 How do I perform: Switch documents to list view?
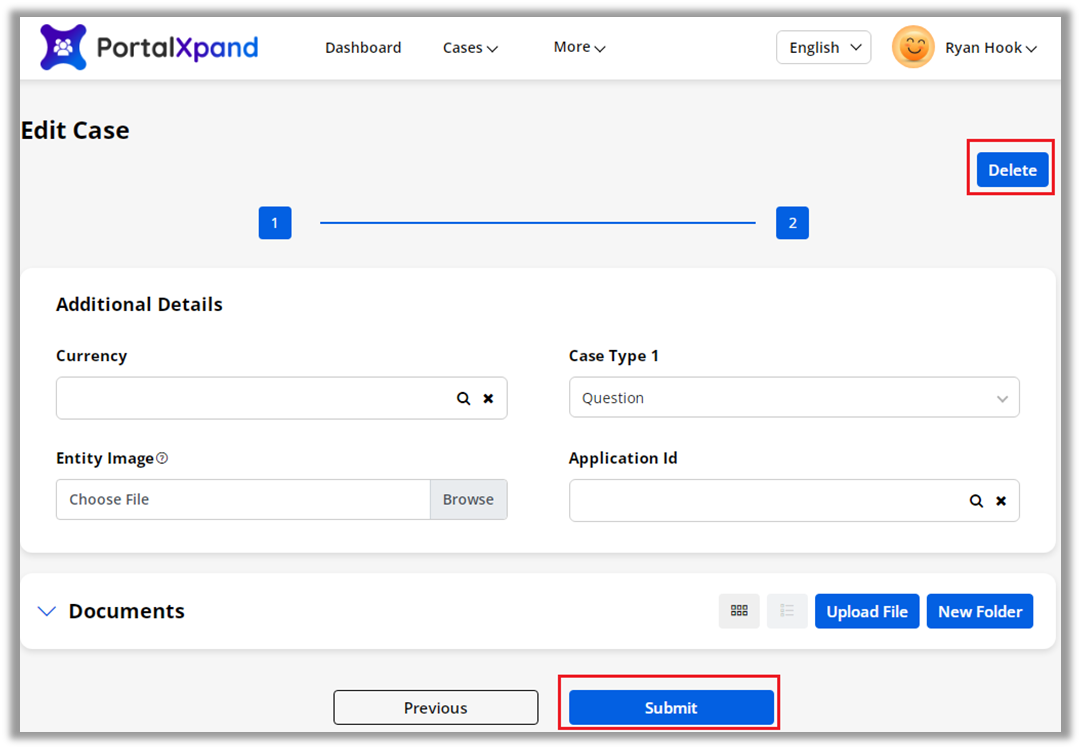(787, 611)
